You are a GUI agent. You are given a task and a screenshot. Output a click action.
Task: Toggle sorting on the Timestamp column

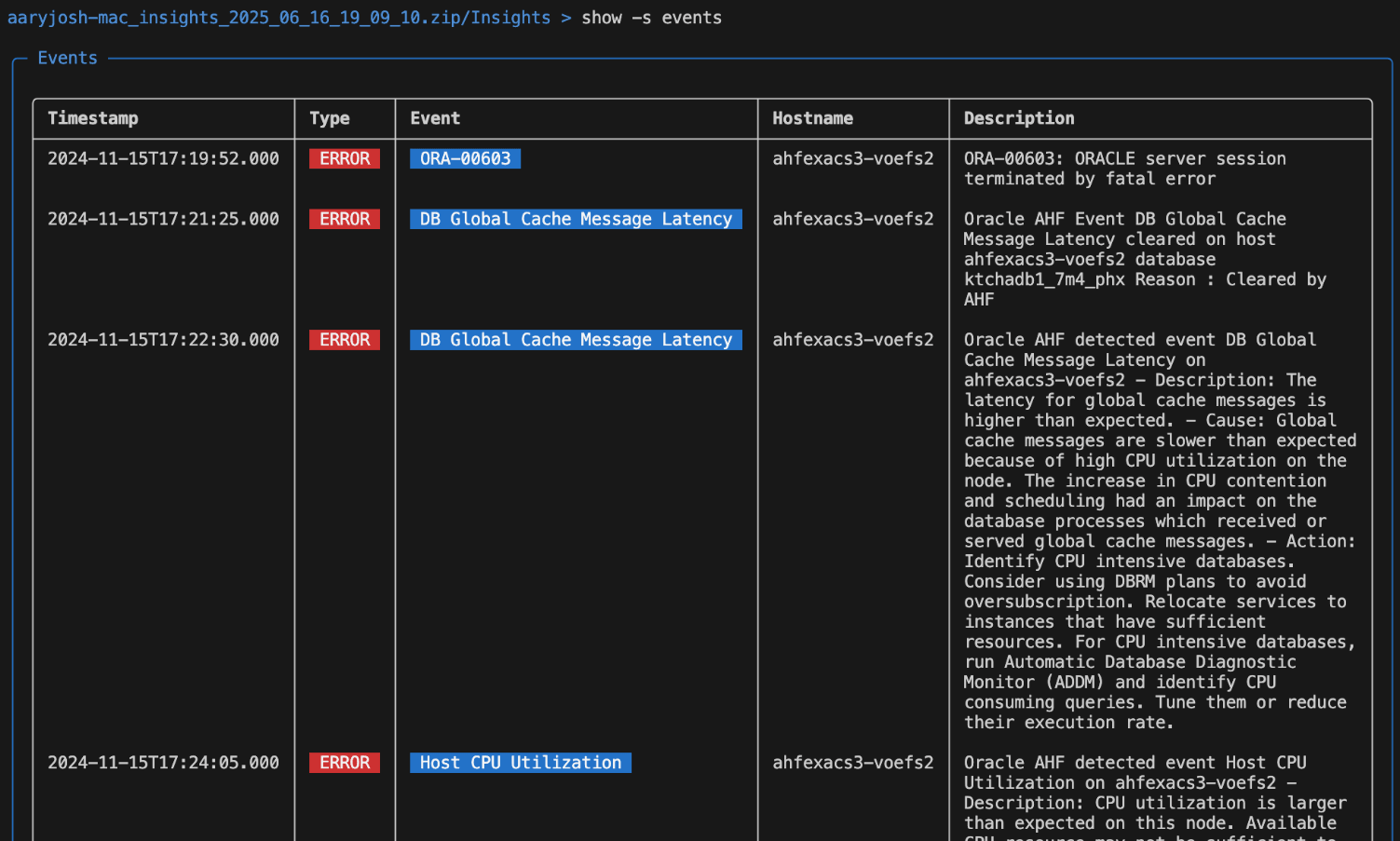coord(93,118)
